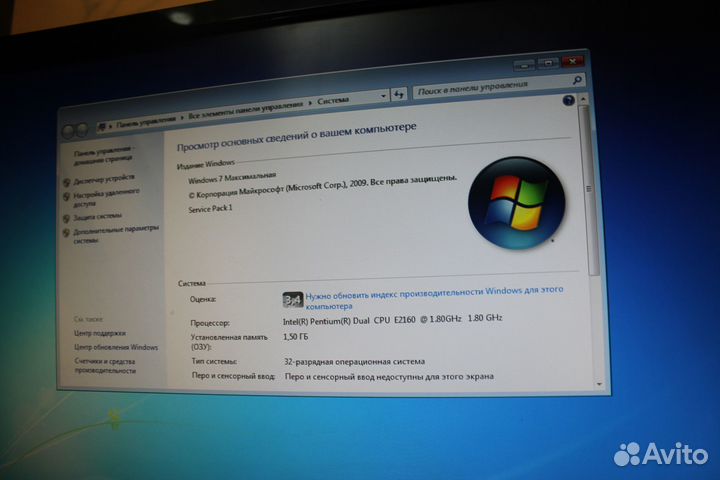This screenshot has height=480, width=720.
Task: Click shield icon beside Защита системы
Action: click(x=67, y=219)
